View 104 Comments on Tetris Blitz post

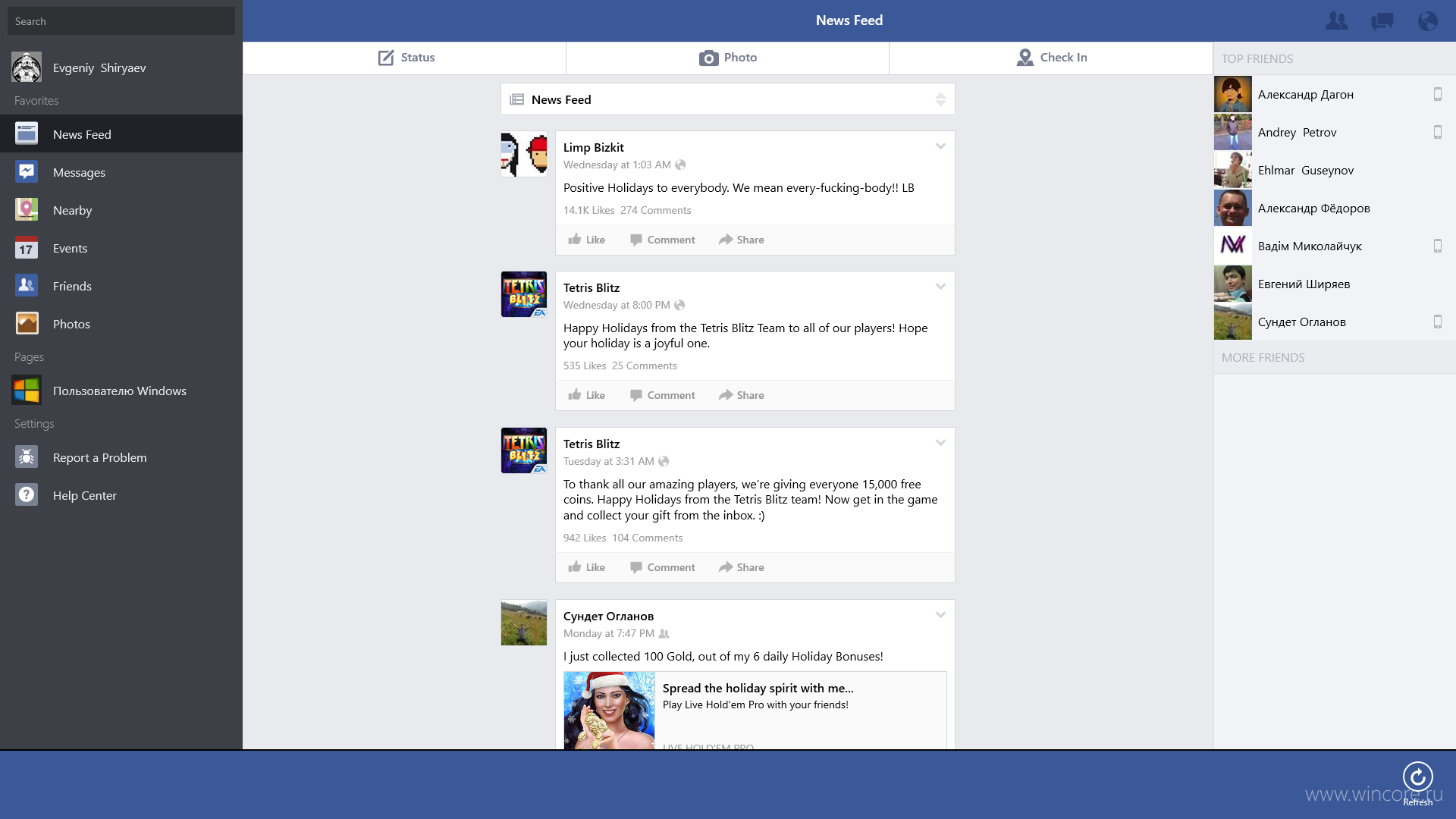tap(648, 538)
